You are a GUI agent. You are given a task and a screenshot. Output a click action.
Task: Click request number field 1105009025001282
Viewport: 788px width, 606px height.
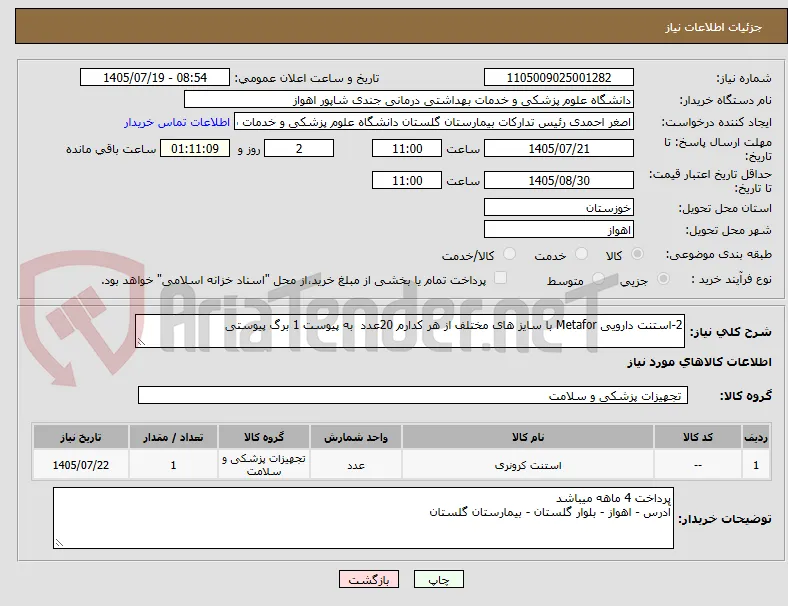pos(558,77)
